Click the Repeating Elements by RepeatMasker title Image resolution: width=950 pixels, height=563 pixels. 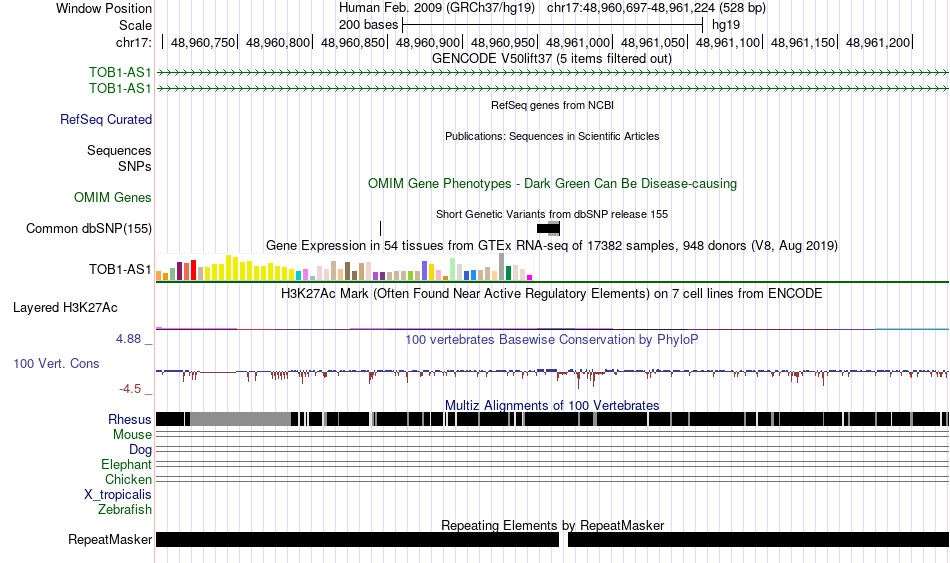(553, 525)
